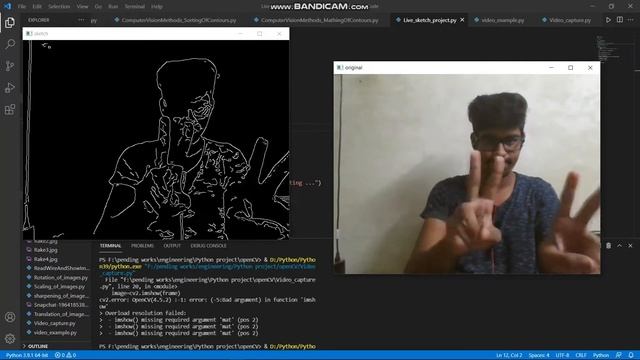
Task: Open the File menu
Action: (x=22, y=7)
